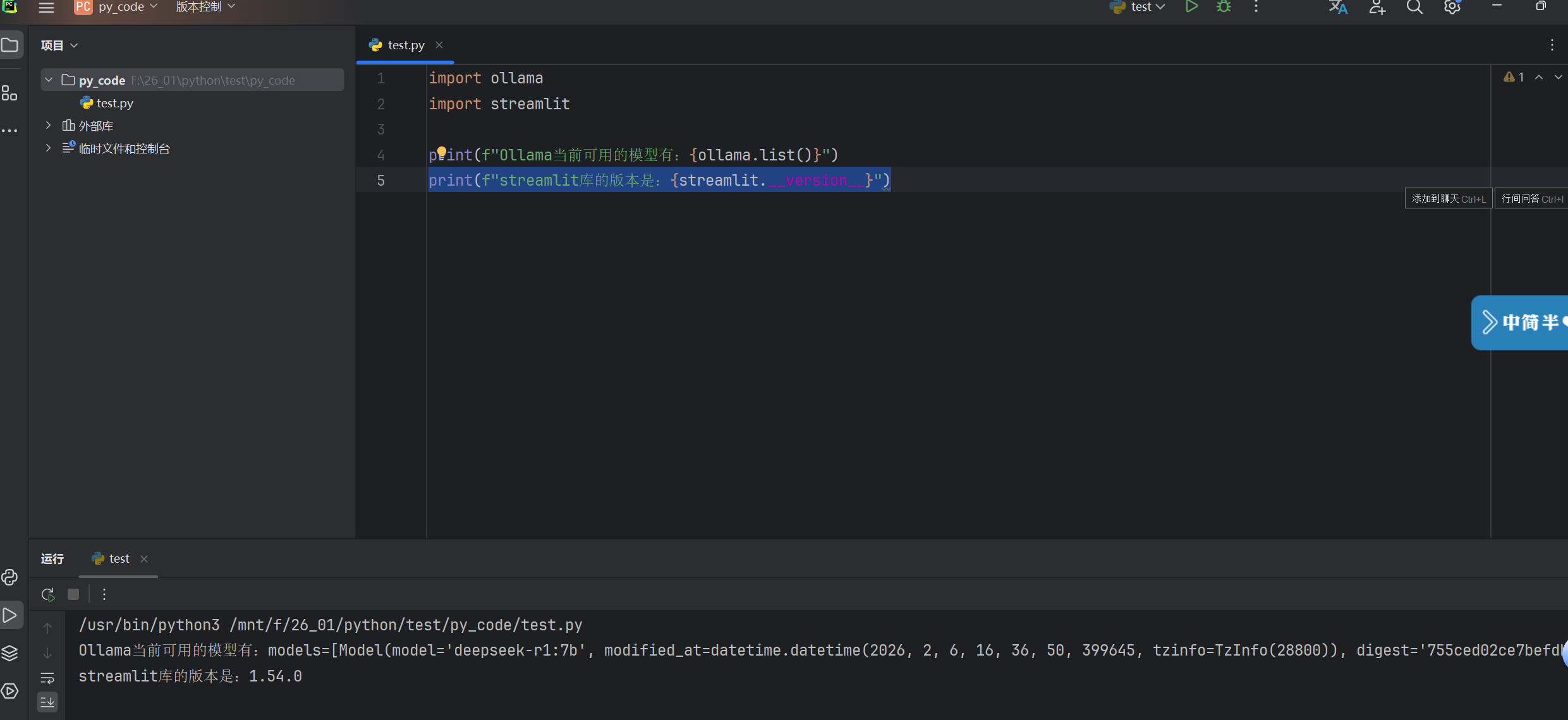
Task: Open test.py in the project tree
Action: tap(114, 103)
